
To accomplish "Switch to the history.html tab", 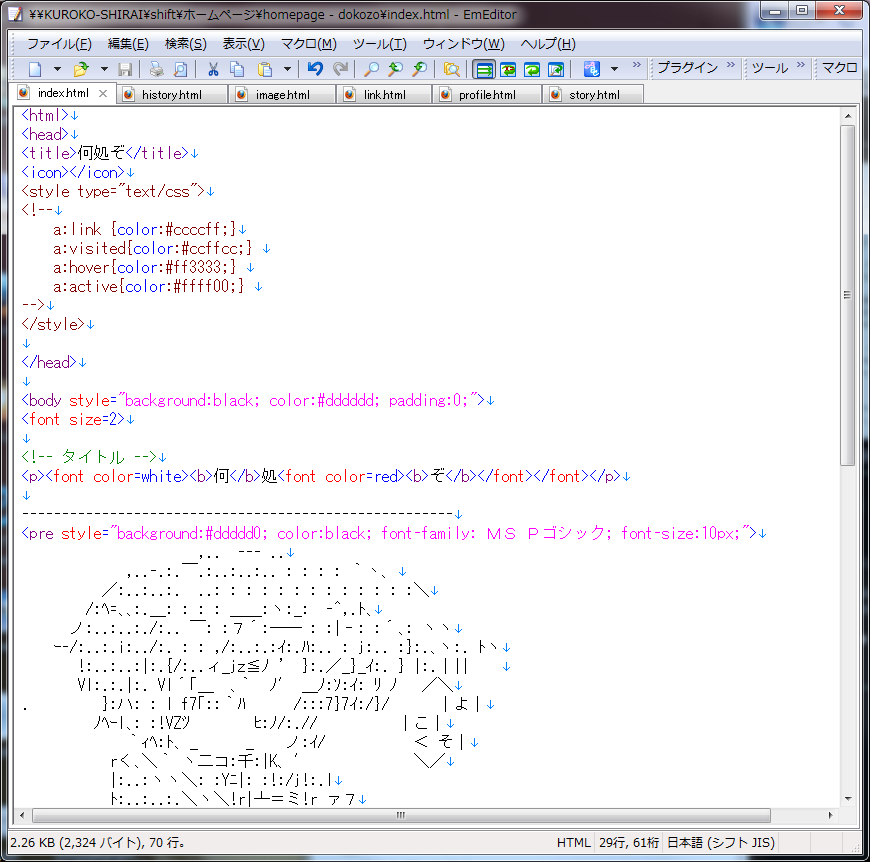I will tap(171, 95).
